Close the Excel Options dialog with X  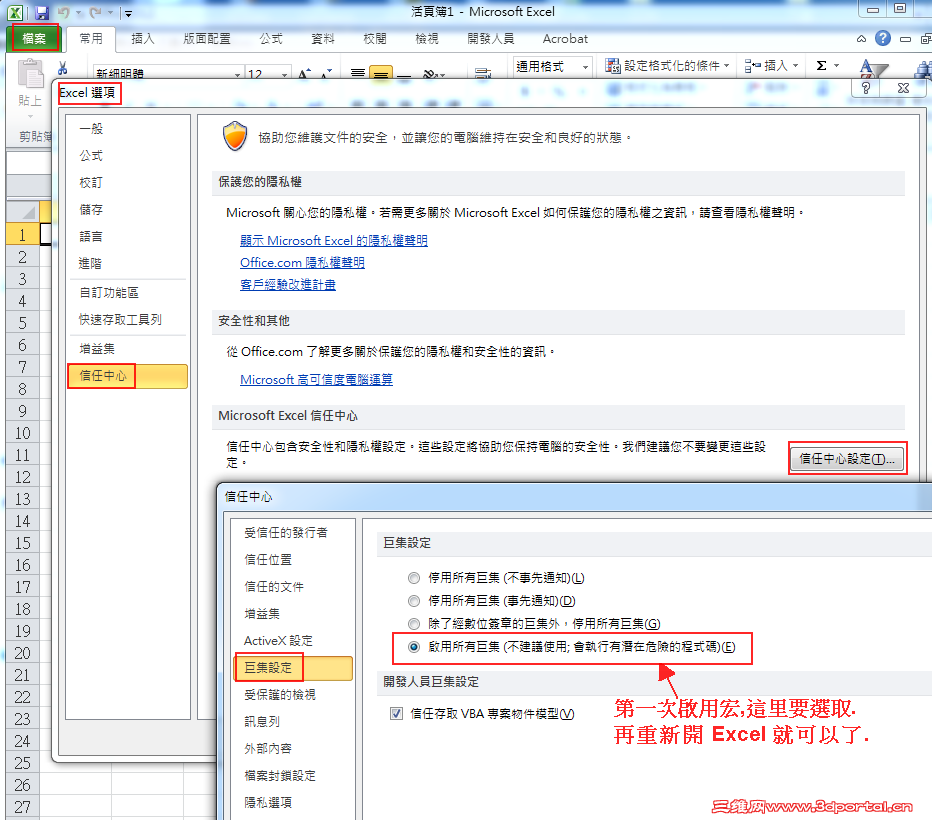tap(903, 88)
